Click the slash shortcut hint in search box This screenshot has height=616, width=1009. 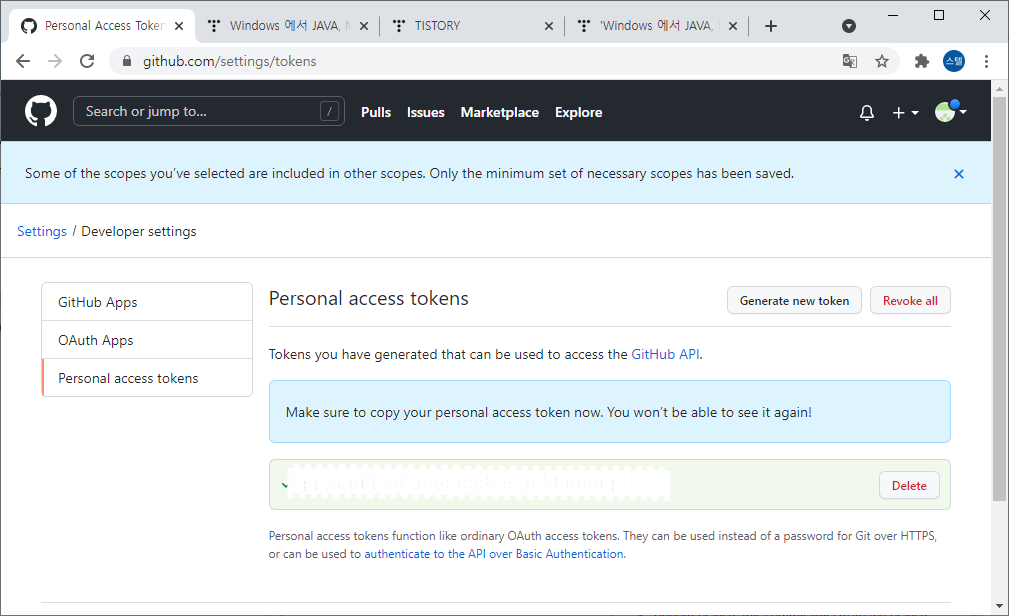[x=329, y=111]
